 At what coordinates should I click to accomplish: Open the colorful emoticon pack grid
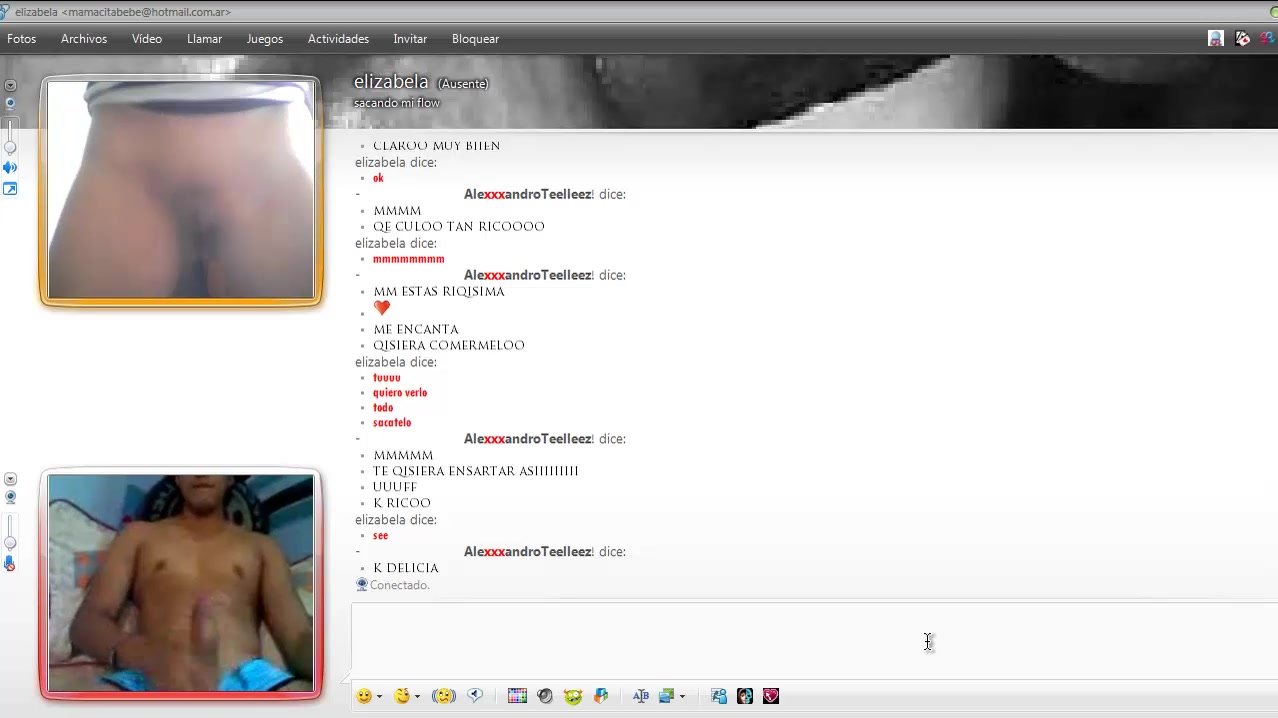[x=517, y=696]
